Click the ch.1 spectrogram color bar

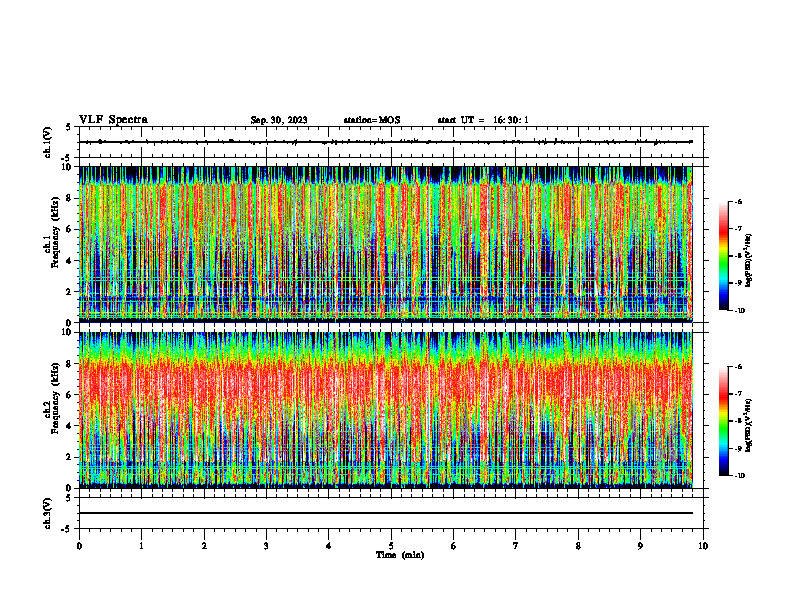tap(723, 256)
